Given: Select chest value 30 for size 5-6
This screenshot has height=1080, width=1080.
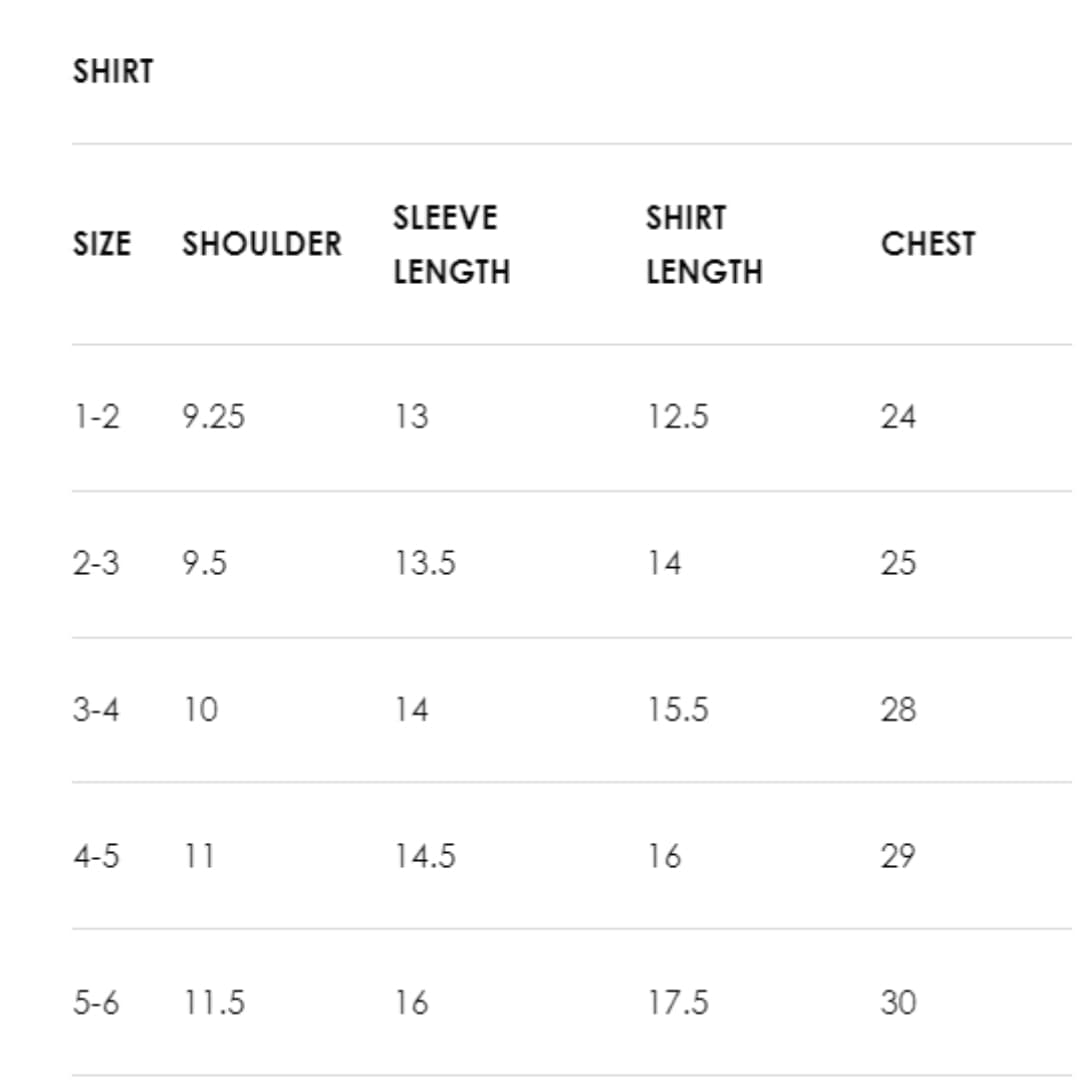Looking at the screenshot, I should (x=898, y=1002).
